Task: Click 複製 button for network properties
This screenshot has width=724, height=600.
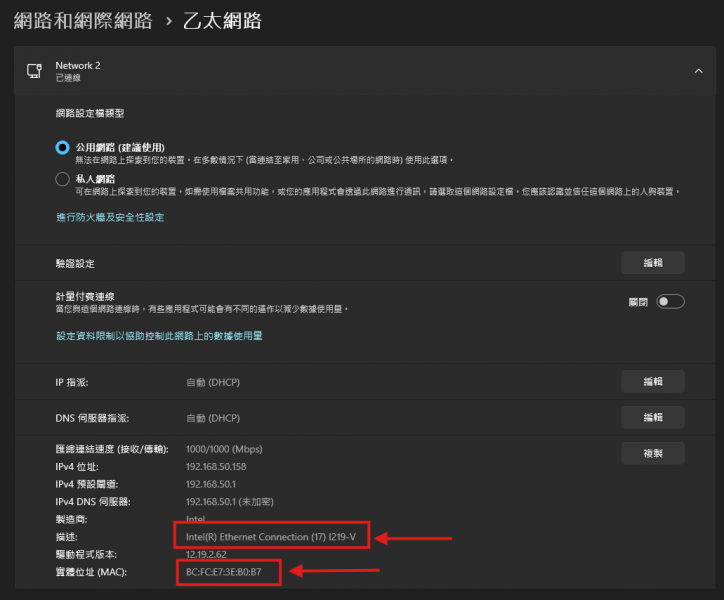Action: click(x=652, y=453)
